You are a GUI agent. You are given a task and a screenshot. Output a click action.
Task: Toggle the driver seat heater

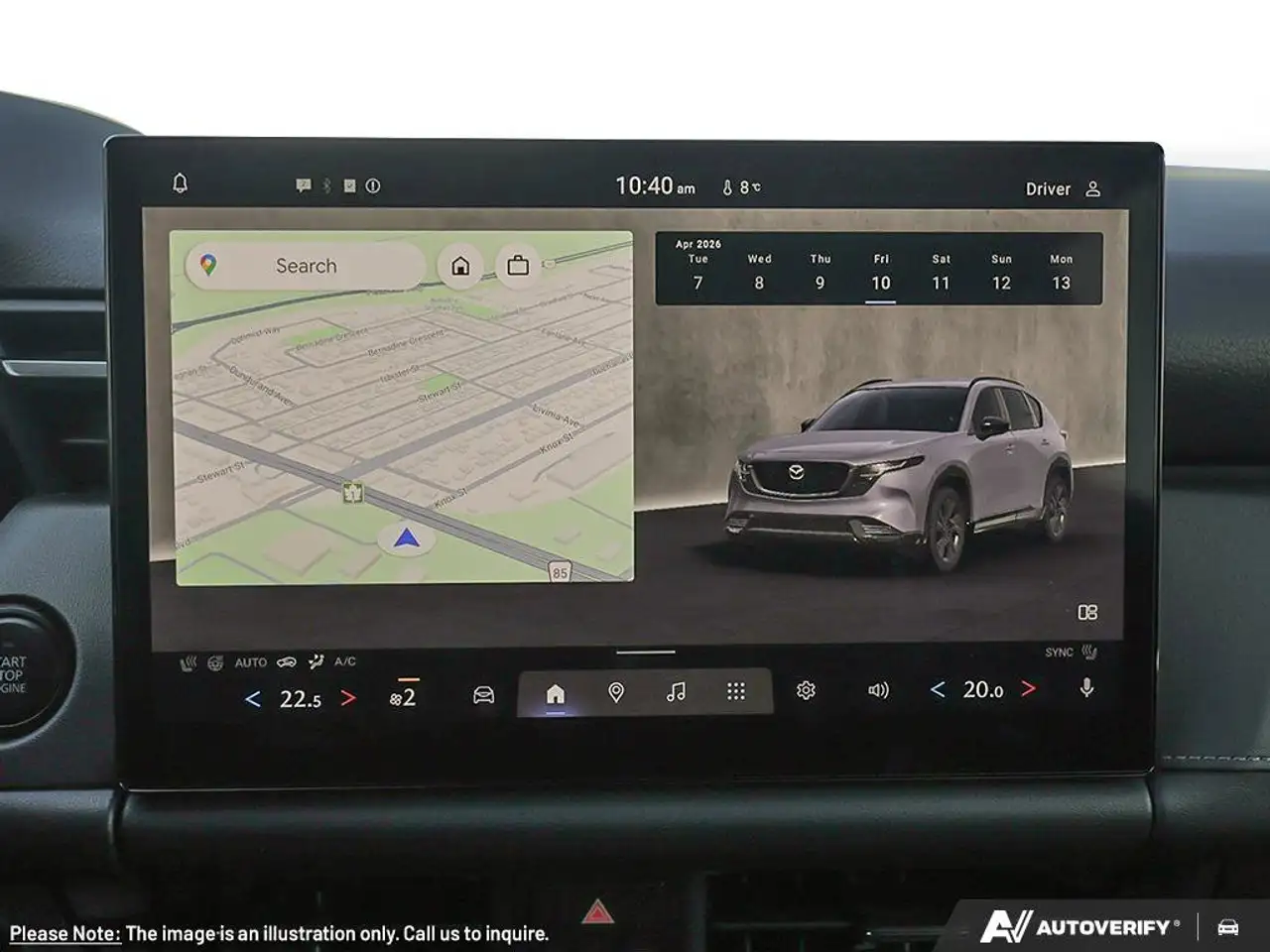189,663
